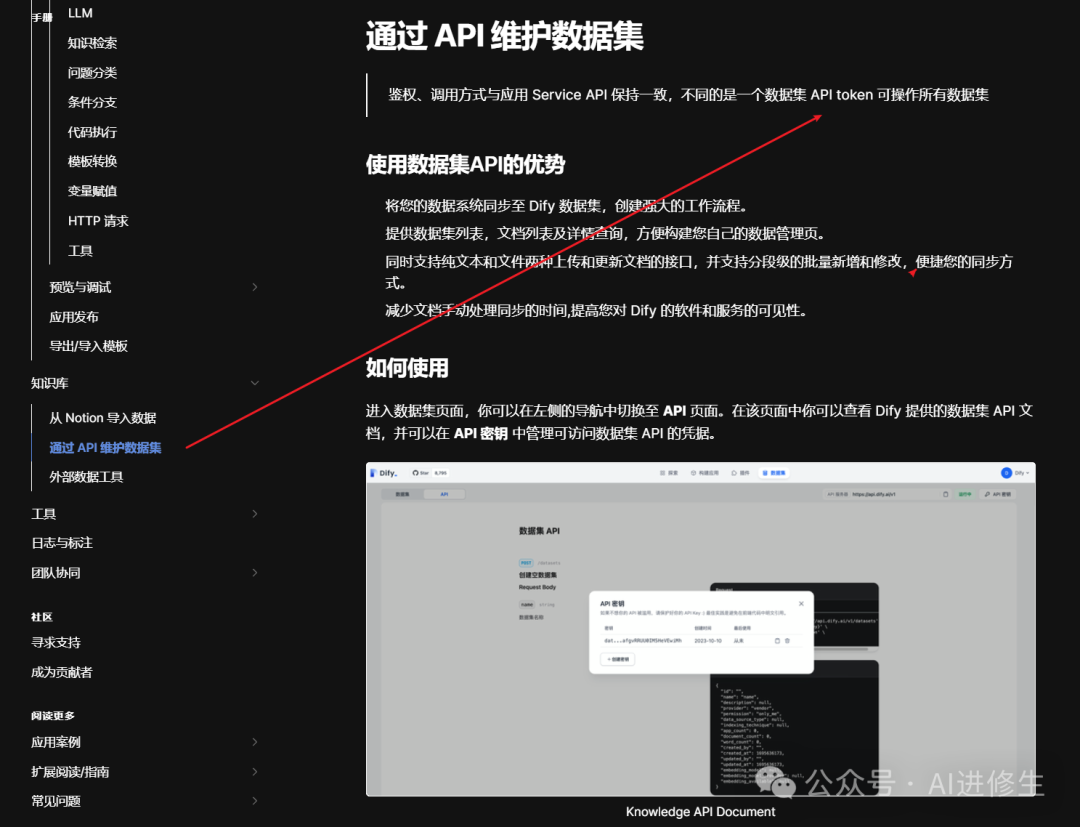Click the blue Dify account avatar
The image size is (1080, 827).
click(x=1006, y=473)
